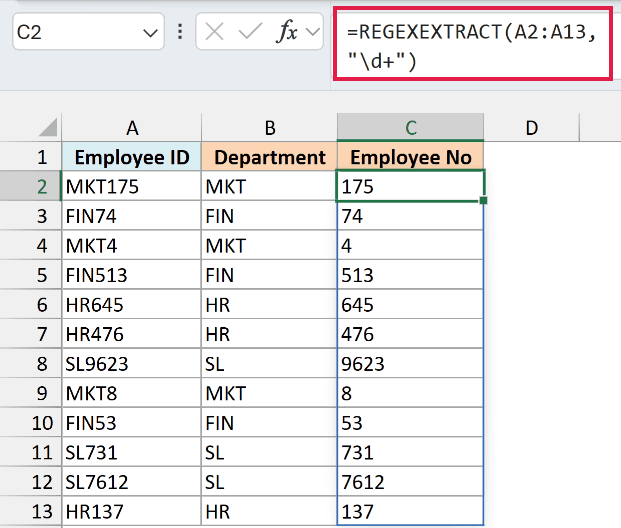The image size is (621, 528).
Task: Open Insert Function via the fx icon
Action: tap(287, 31)
